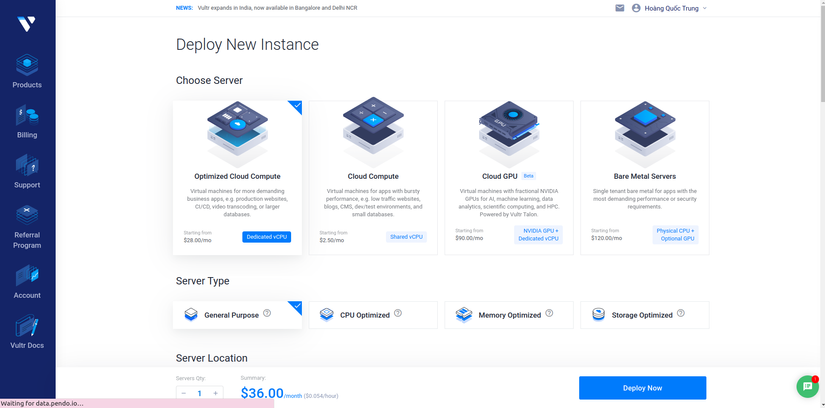This screenshot has width=825, height=408.
Task: Select the Cloud Compute server card
Action: click(x=373, y=178)
